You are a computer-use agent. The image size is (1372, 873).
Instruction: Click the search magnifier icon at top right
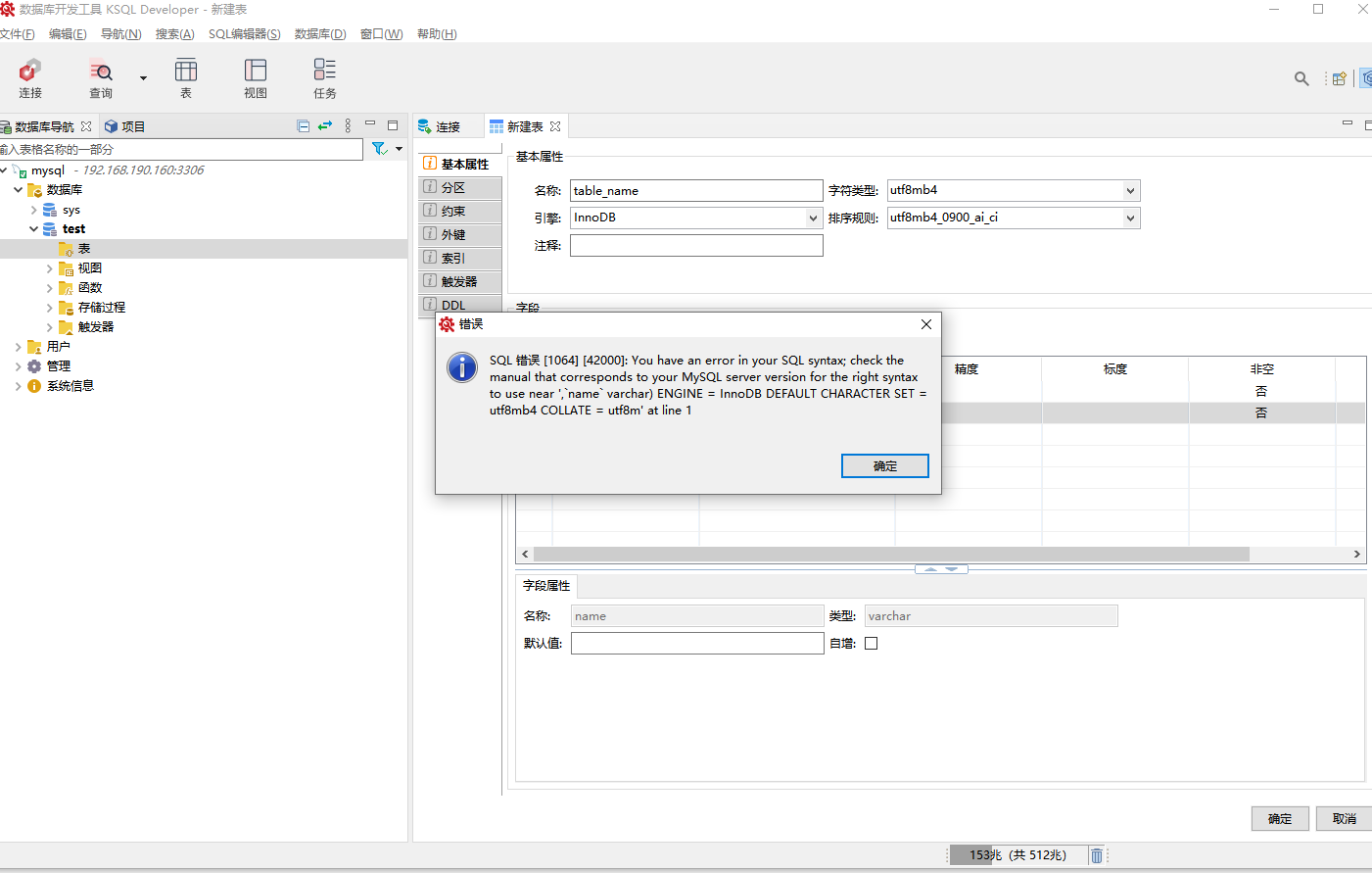pos(1301,78)
